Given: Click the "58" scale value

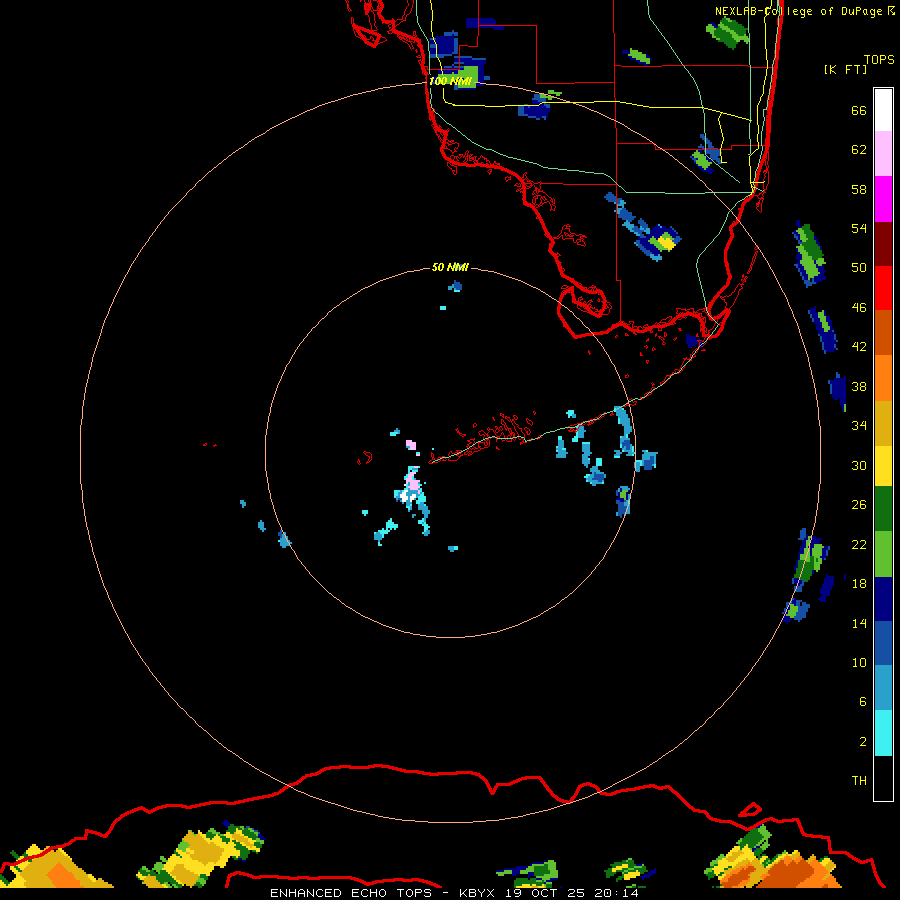Looking at the screenshot, I should coord(859,189).
